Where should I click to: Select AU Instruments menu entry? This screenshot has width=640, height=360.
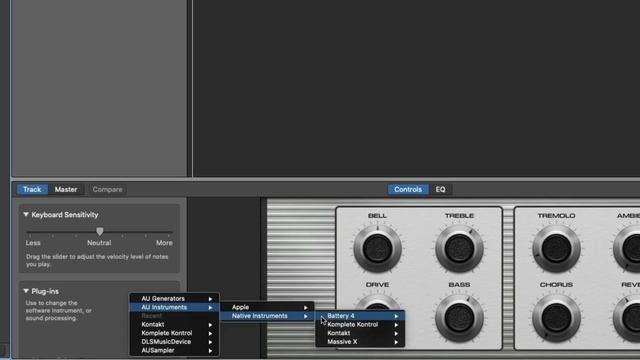174,307
